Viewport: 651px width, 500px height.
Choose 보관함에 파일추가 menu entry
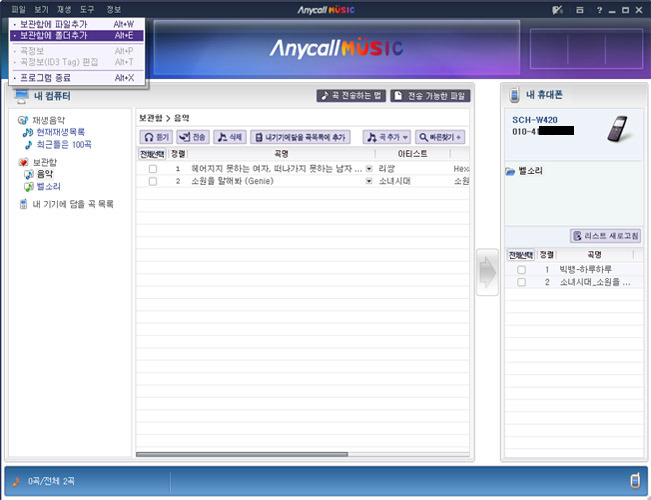click(77, 24)
